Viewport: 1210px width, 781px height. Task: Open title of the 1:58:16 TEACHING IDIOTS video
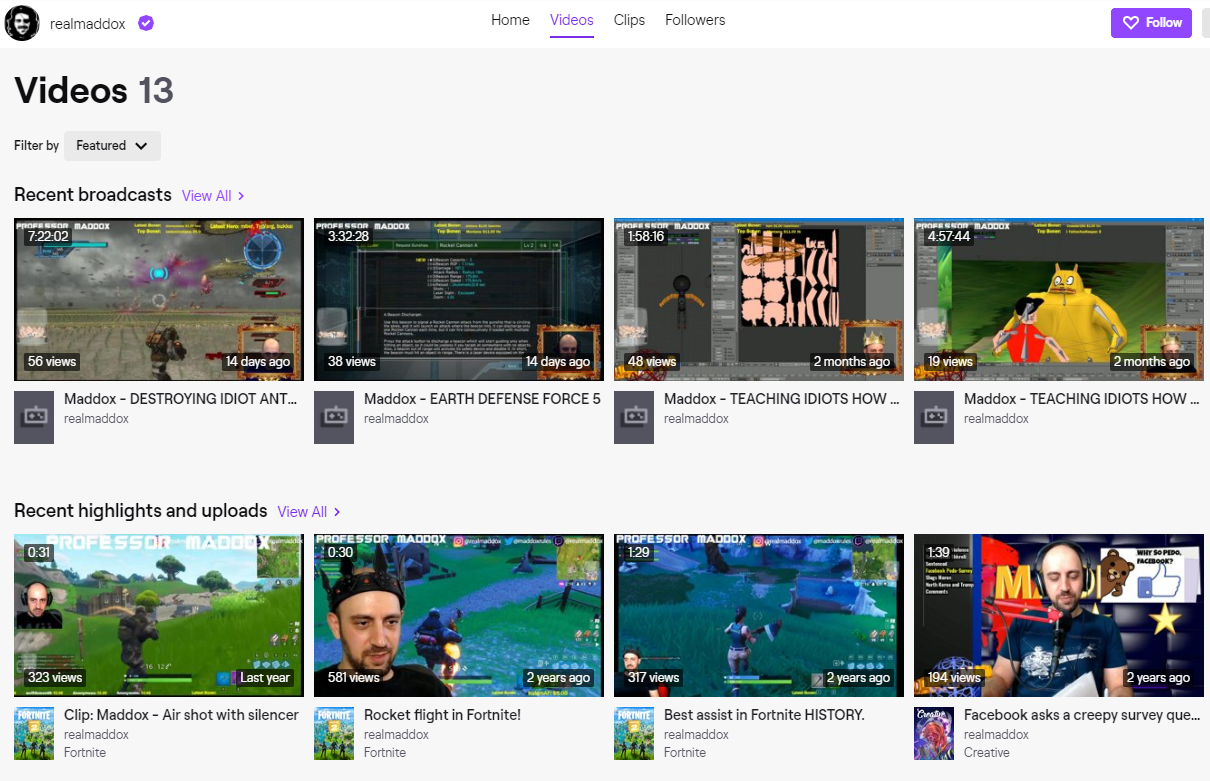782,399
